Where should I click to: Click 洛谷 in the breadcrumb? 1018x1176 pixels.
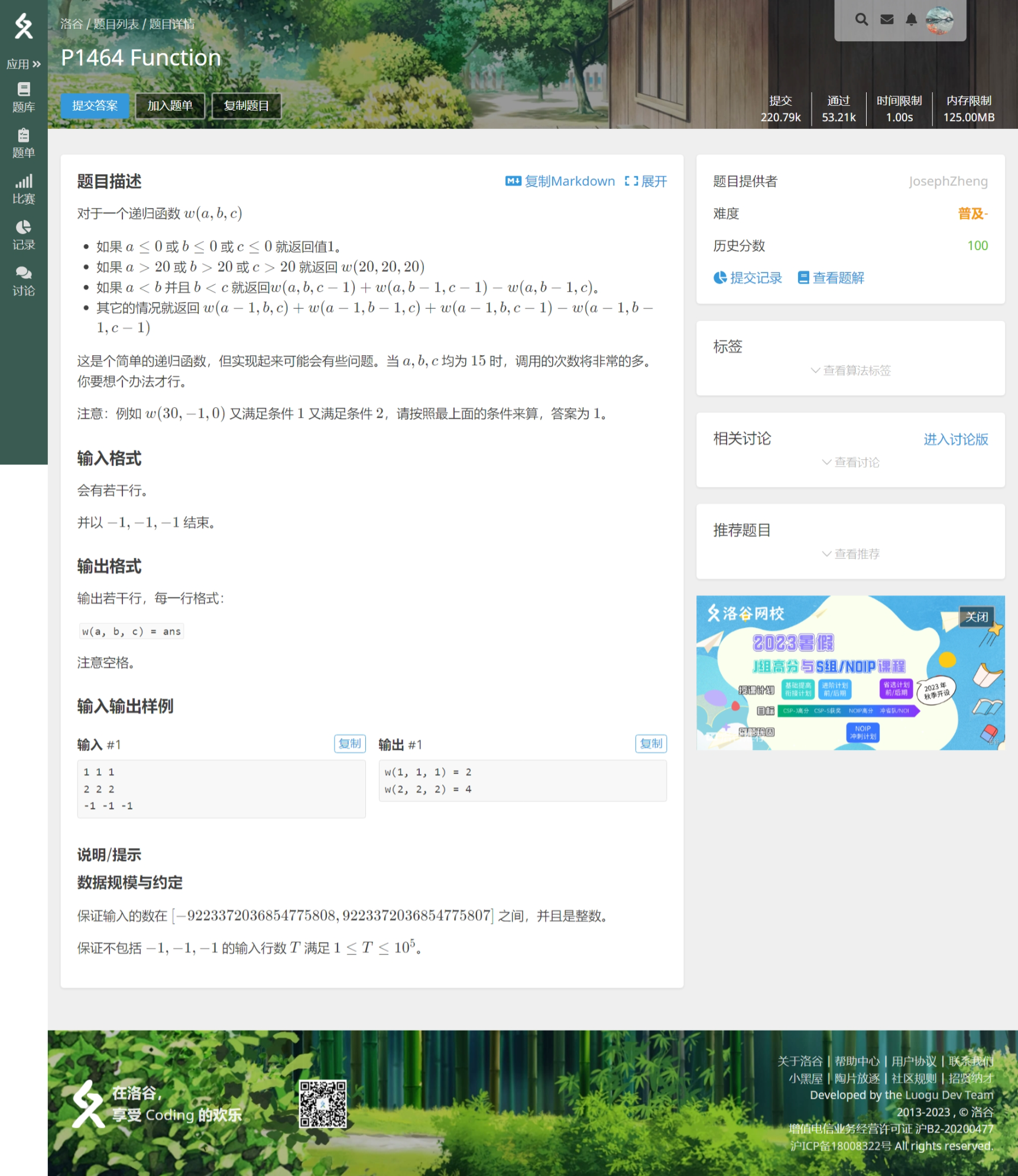[x=72, y=24]
